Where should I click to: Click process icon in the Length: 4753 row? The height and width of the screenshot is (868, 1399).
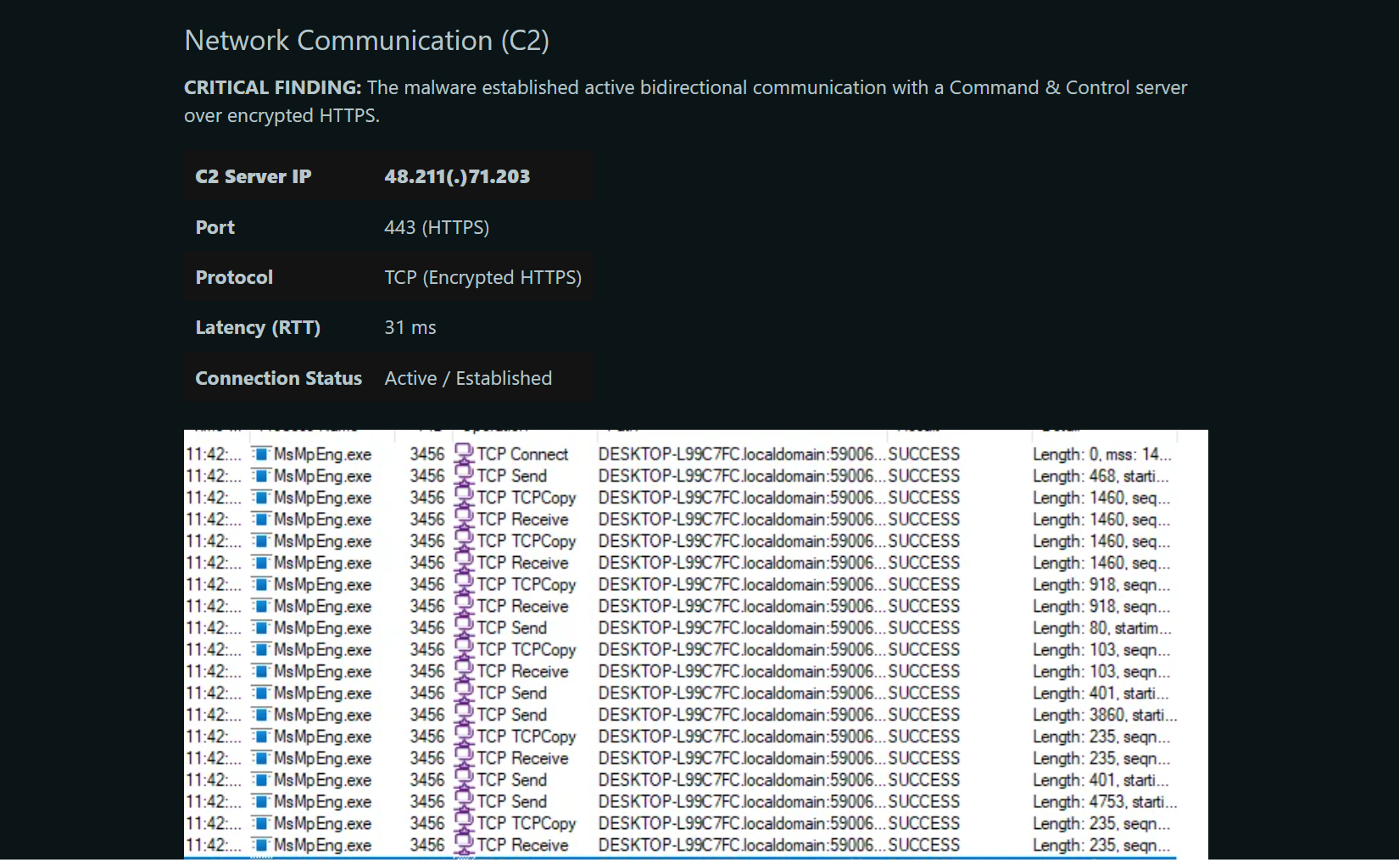point(261,802)
